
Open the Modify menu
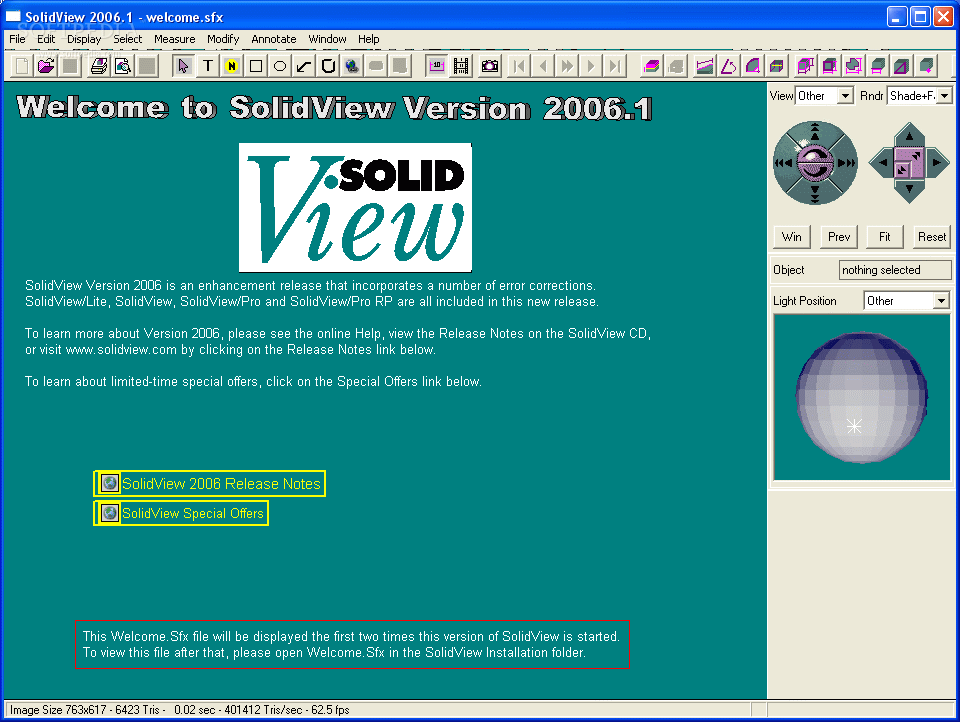coord(223,39)
